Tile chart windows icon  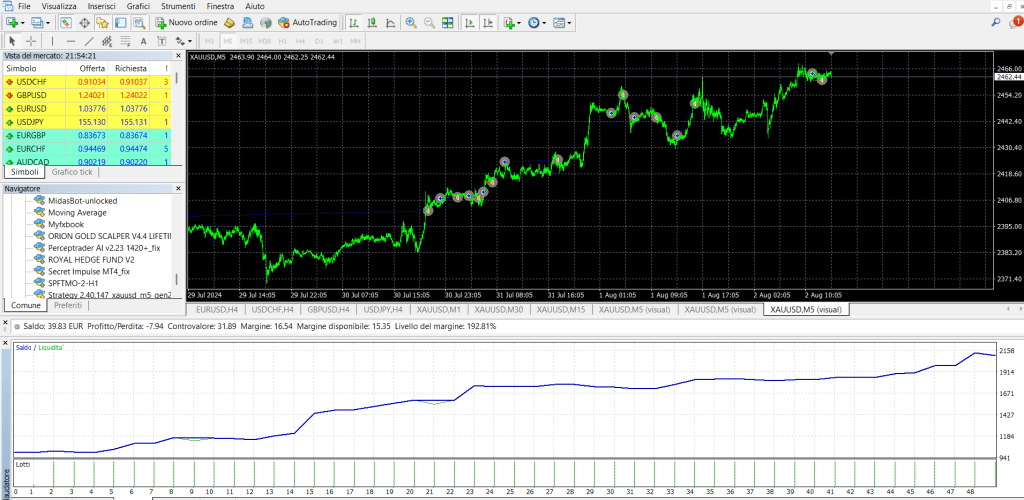[x=447, y=23]
